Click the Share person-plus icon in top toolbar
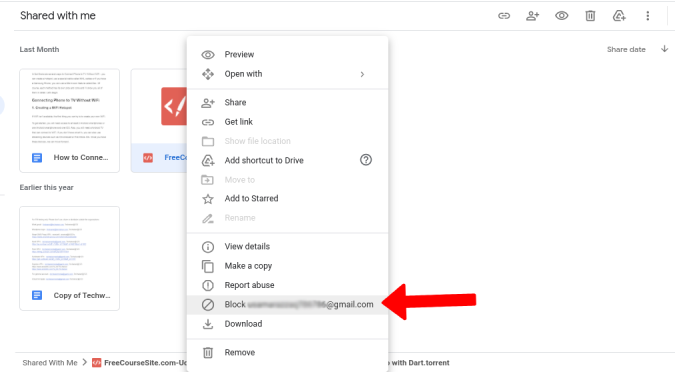The width and height of the screenshot is (675, 372). point(533,16)
